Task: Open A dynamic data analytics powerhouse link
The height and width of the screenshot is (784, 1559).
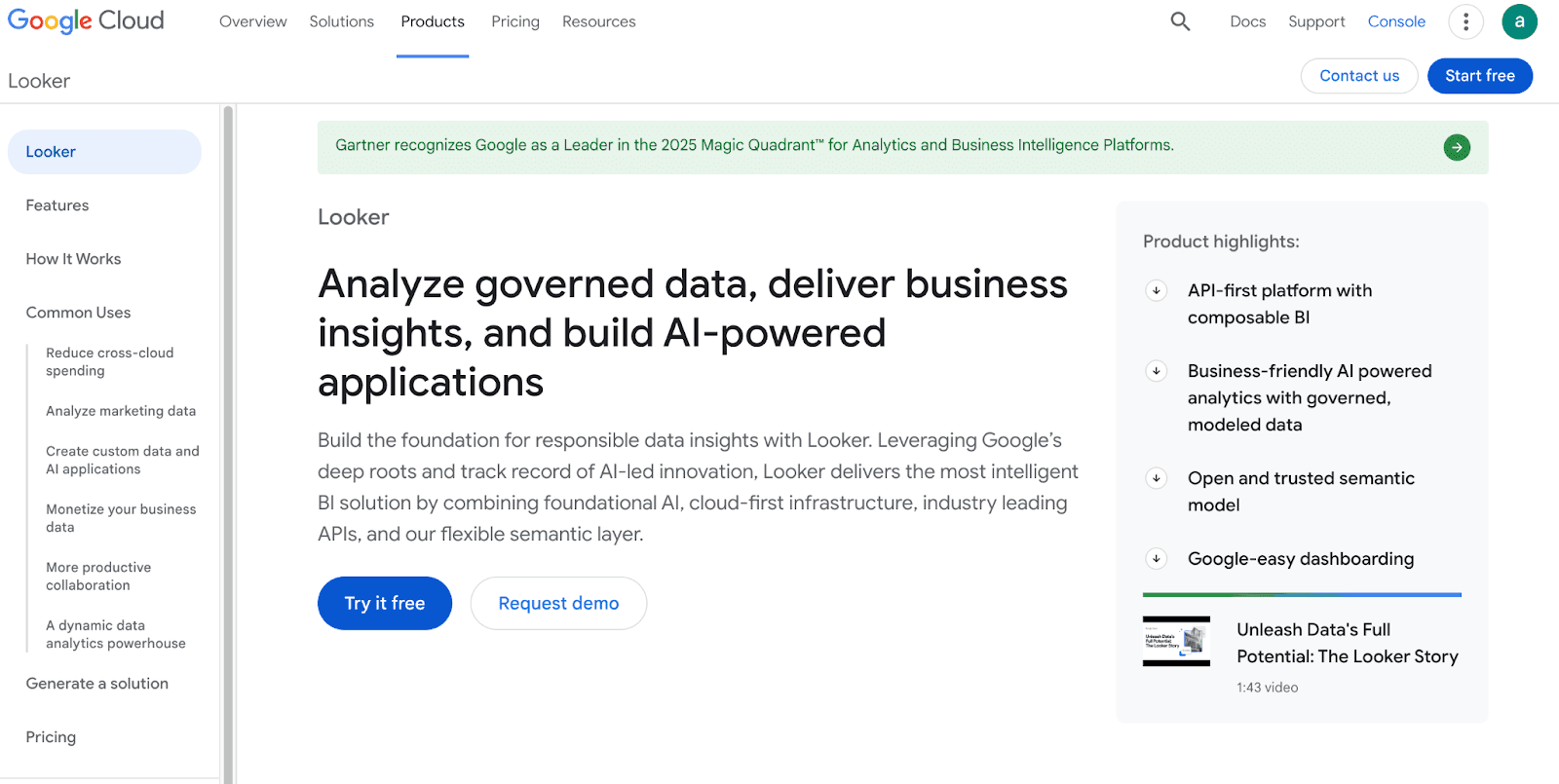Action: [x=116, y=634]
